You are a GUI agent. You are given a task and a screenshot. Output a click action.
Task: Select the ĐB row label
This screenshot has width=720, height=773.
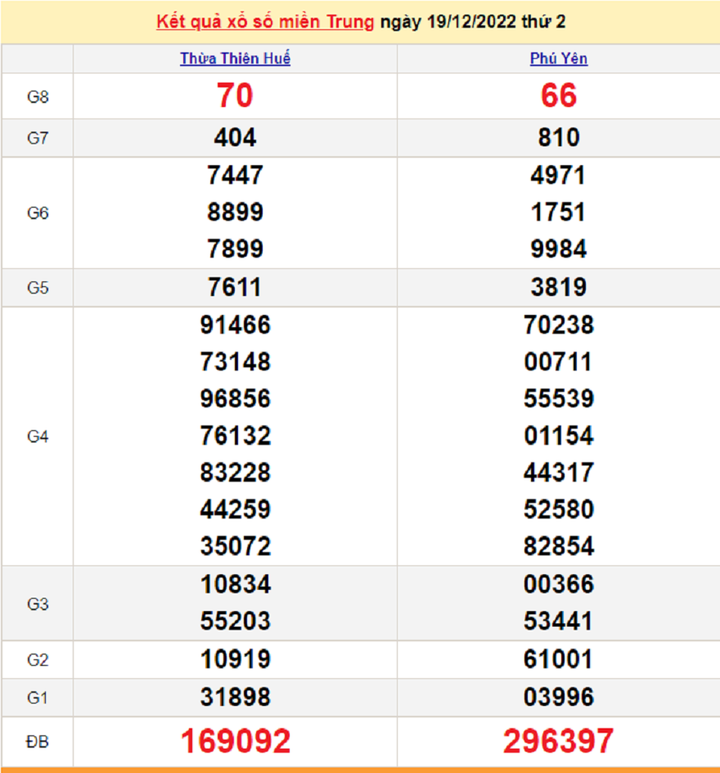(38, 741)
